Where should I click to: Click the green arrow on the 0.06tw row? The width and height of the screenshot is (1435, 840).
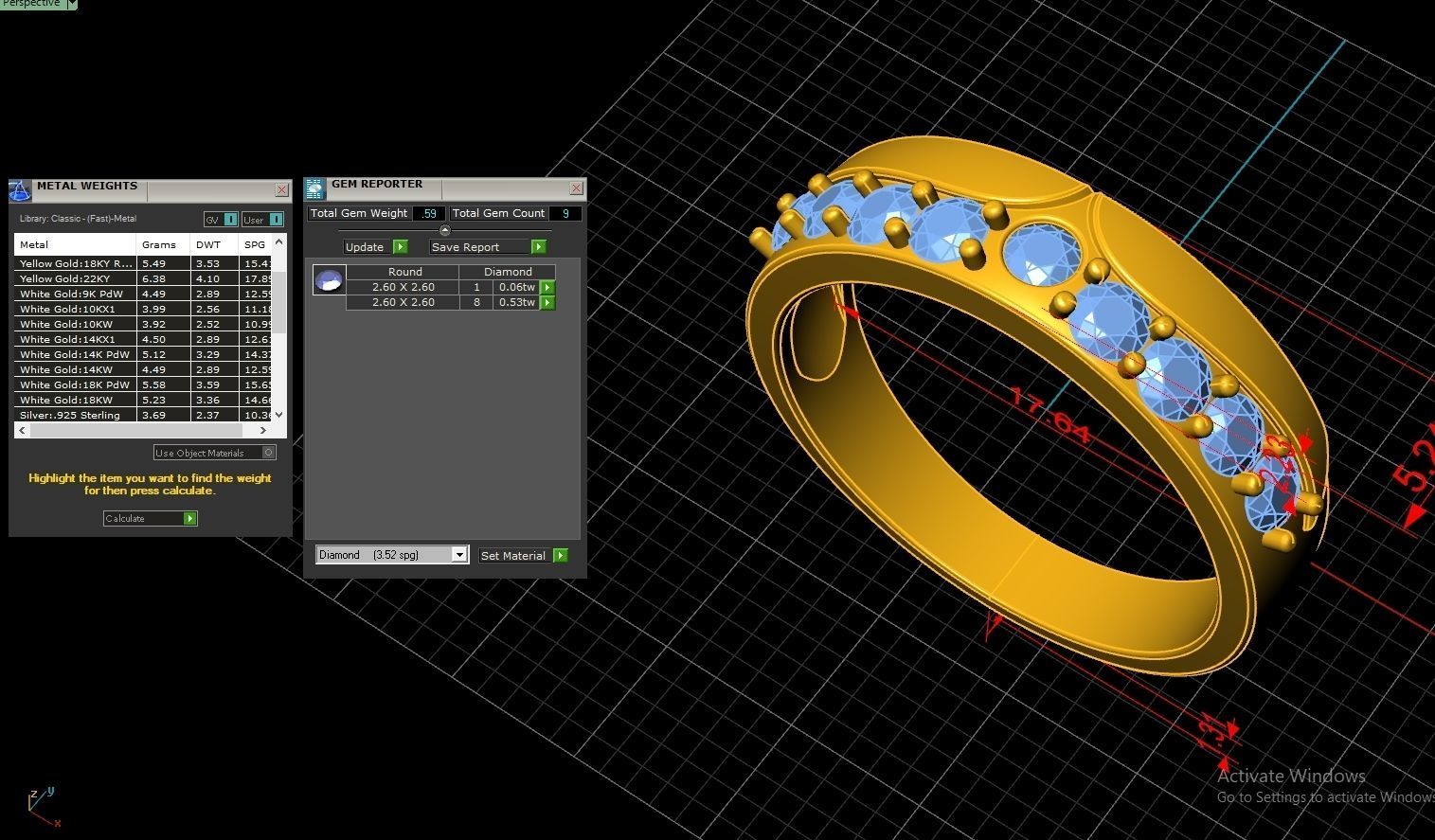(547, 287)
